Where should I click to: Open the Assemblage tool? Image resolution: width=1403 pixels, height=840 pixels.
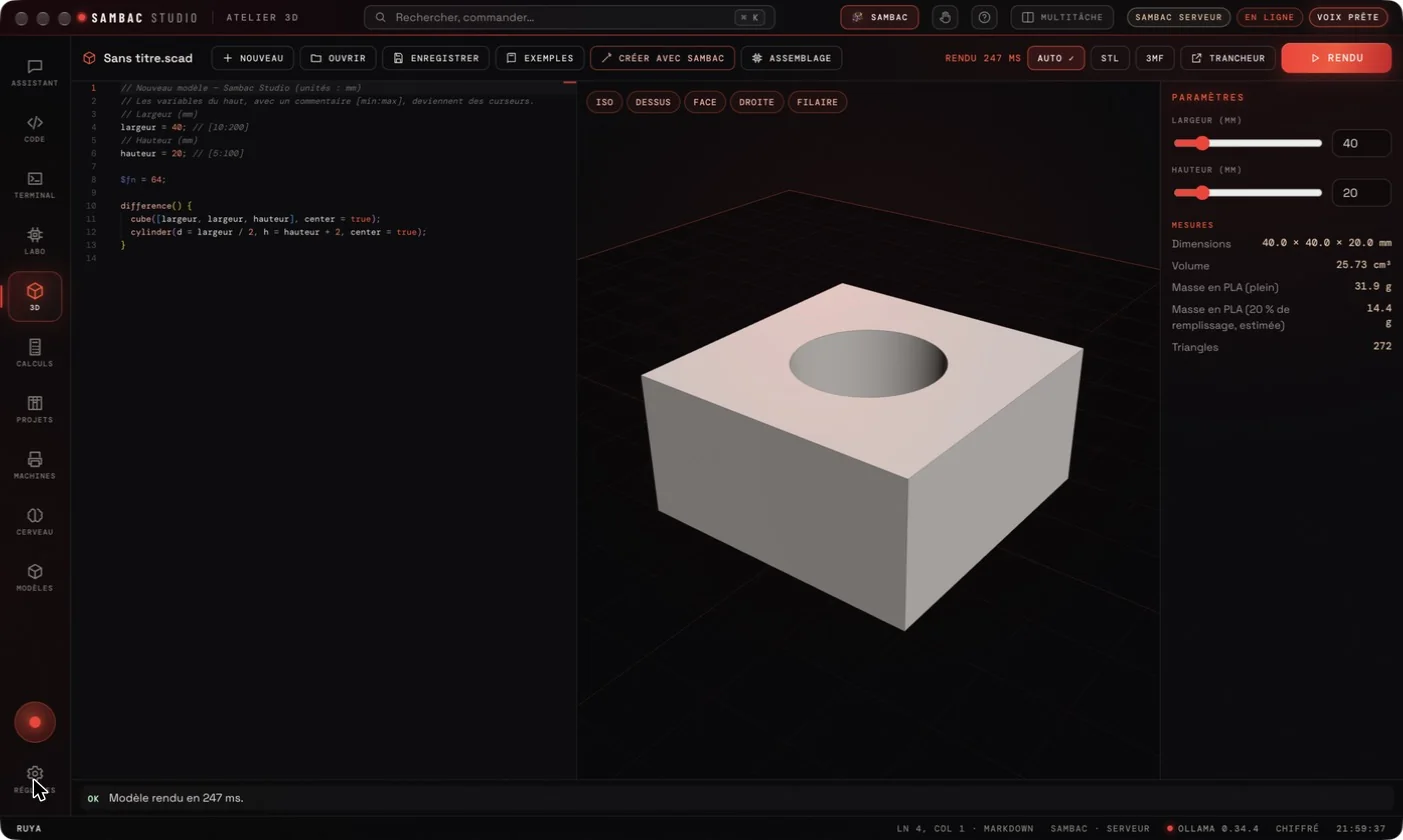pos(791,58)
